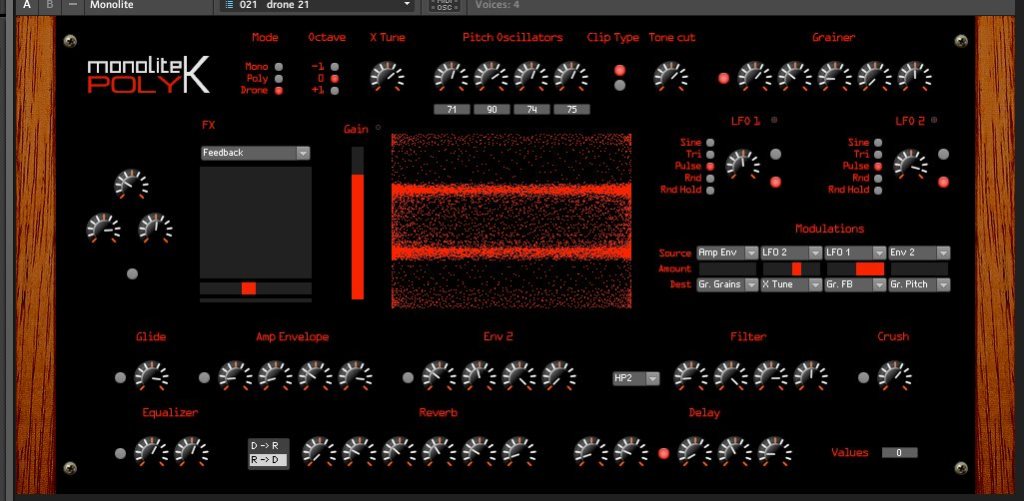
Task: Select the R -> D routing button
Action: point(267,459)
